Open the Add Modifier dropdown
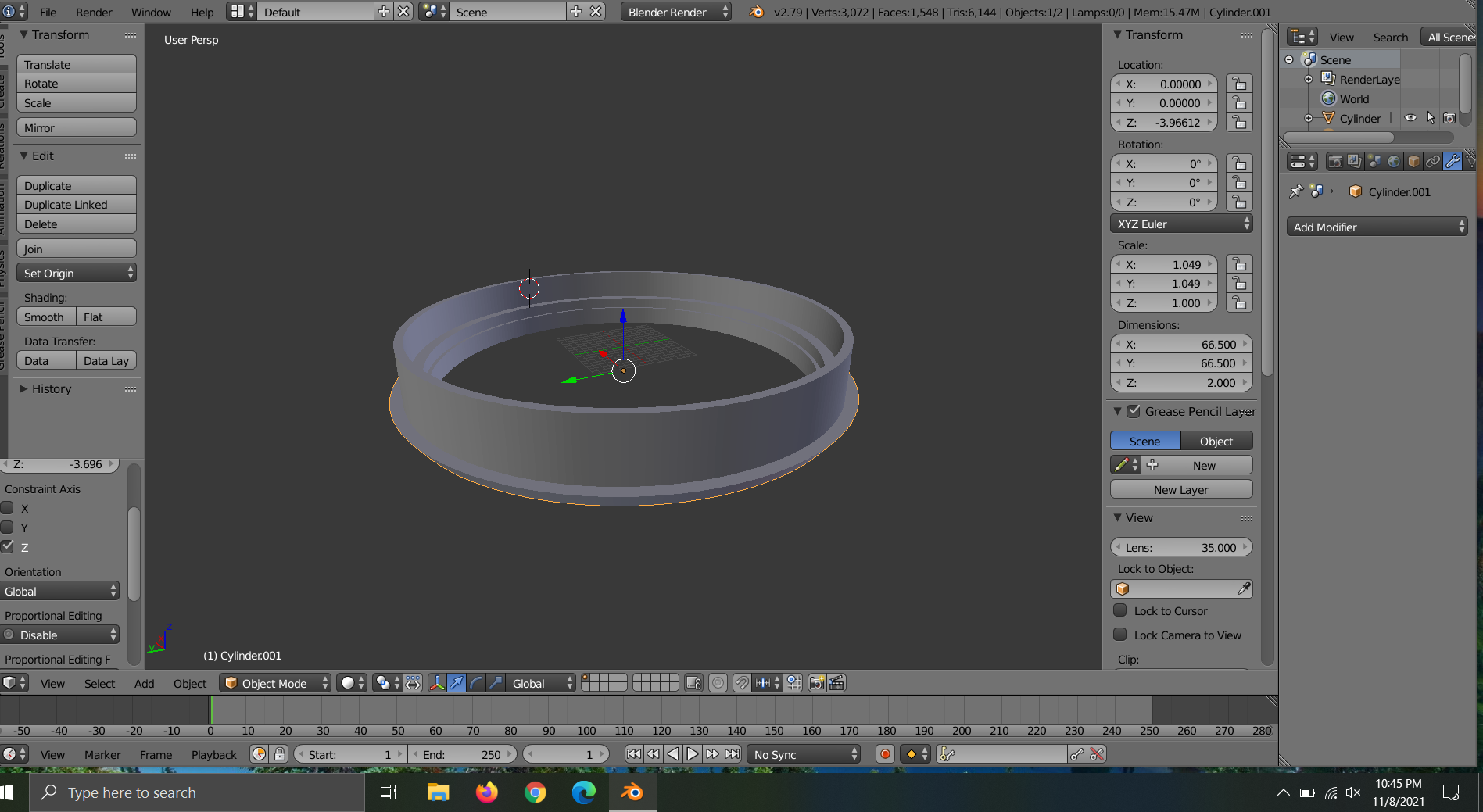 [x=1377, y=227]
